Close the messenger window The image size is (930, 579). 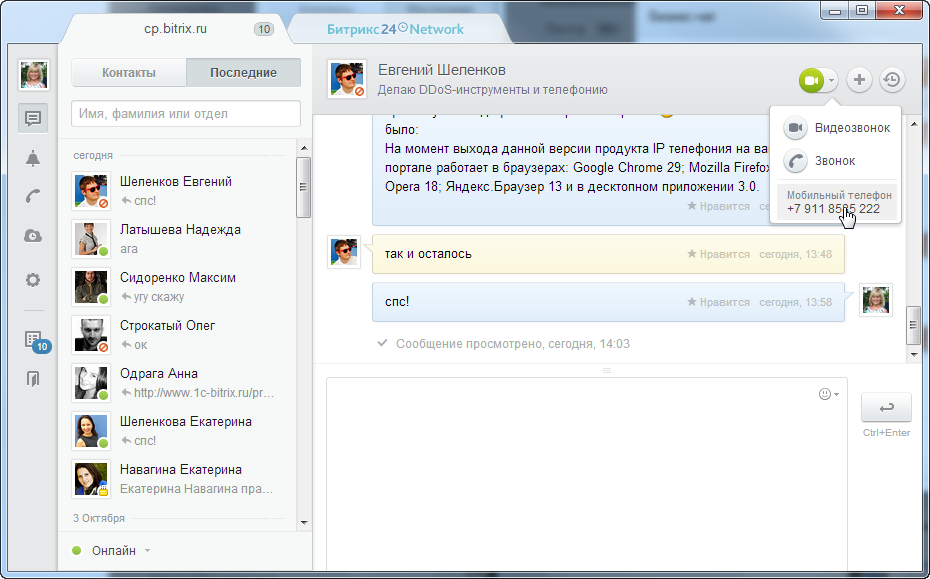899,11
